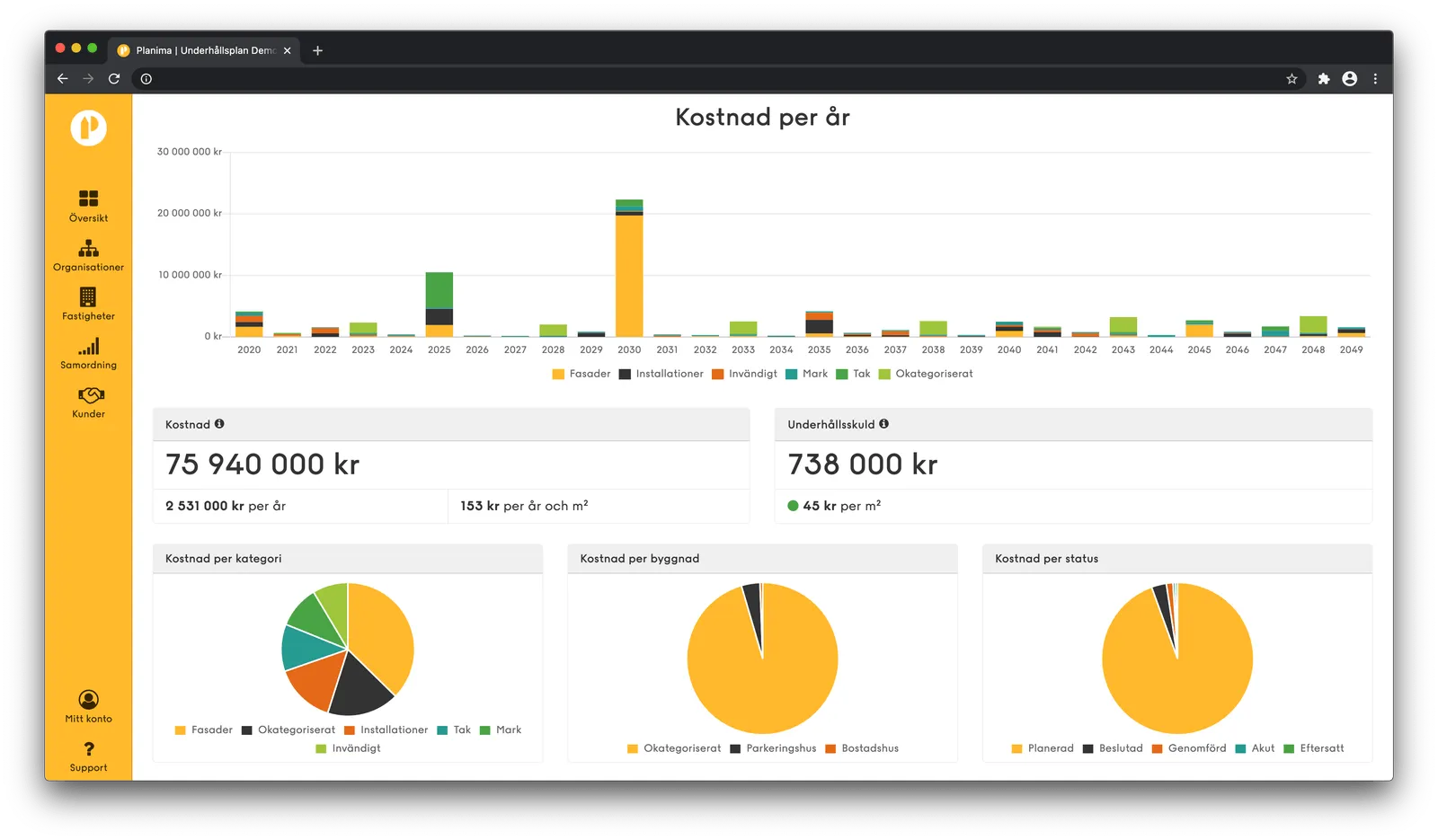Image resolution: width=1438 pixels, height=840 pixels.
Task: Toggle Fasader legend in yearly cost chart
Action: [x=581, y=374]
